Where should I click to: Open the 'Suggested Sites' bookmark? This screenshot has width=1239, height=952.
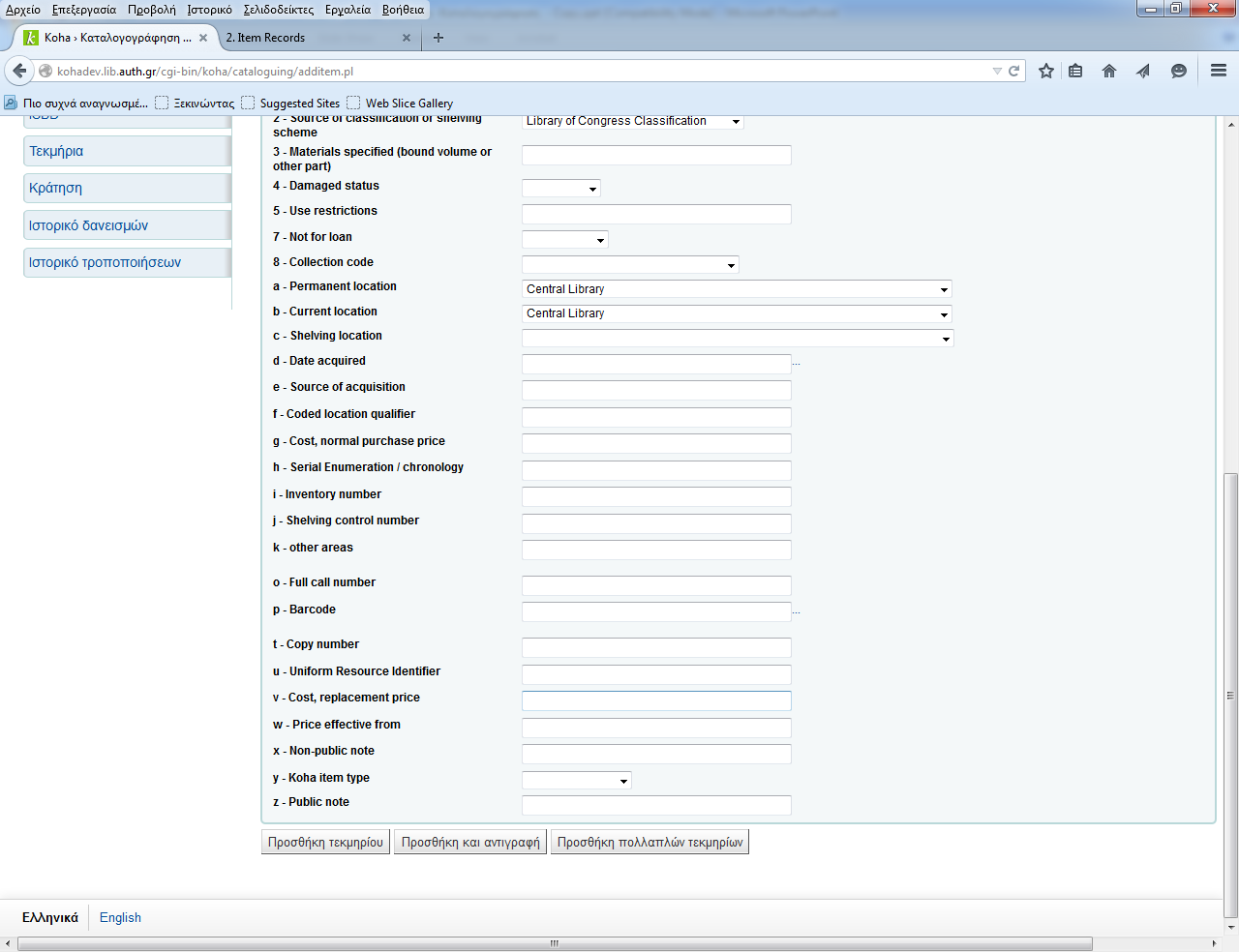pyautogui.click(x=290, y=103)
